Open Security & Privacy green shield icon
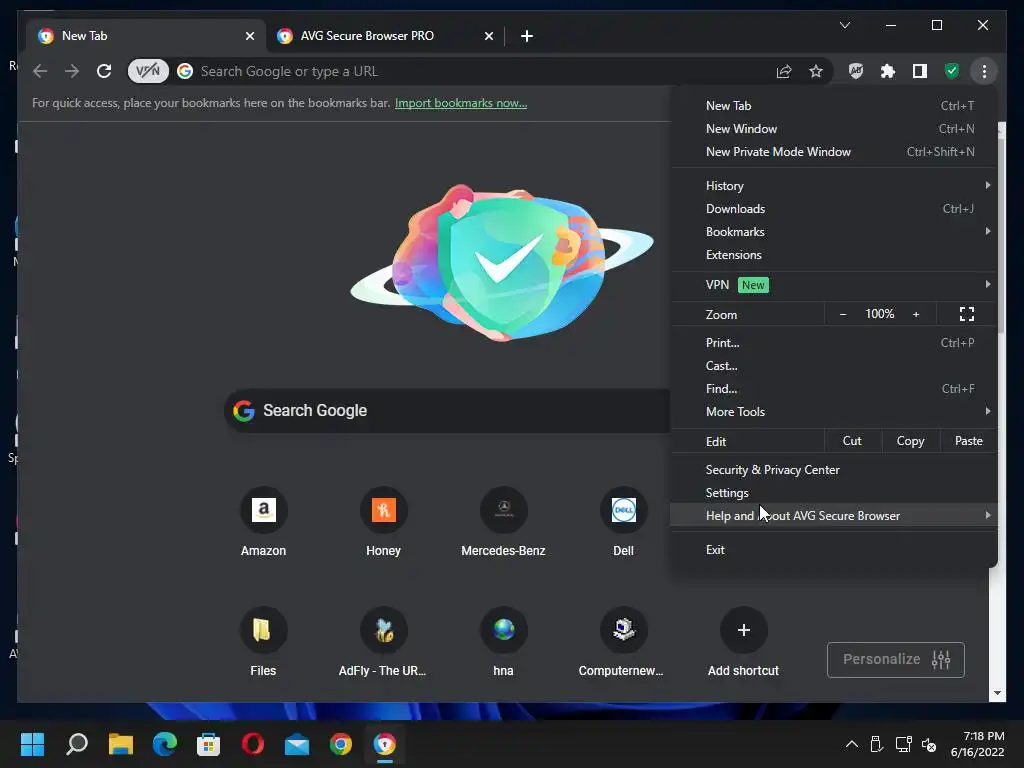This screenshot has width=1024, height=768. (x=952, y=71)
